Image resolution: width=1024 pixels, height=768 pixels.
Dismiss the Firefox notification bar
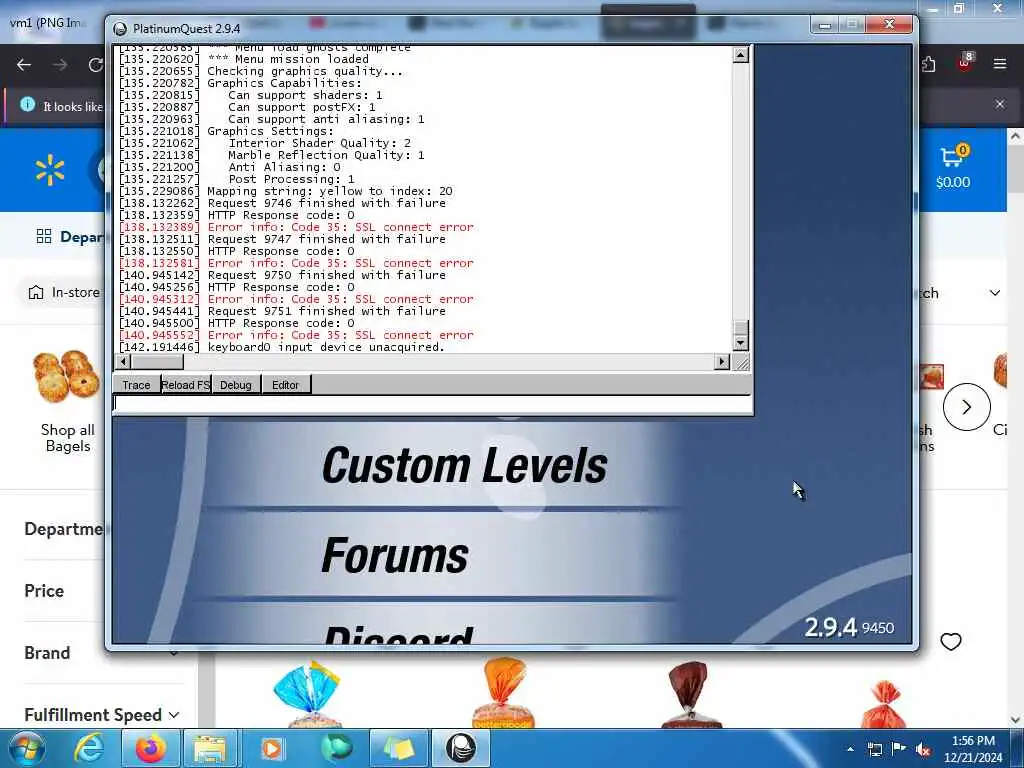(1000, 104)
